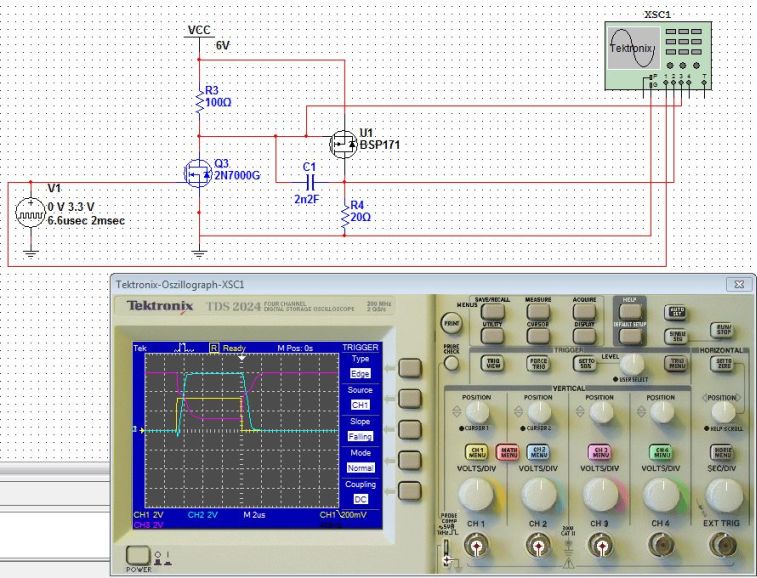Click the horizontal POSITION knob
Screen dimensions: 757x578
click(723, 412)
